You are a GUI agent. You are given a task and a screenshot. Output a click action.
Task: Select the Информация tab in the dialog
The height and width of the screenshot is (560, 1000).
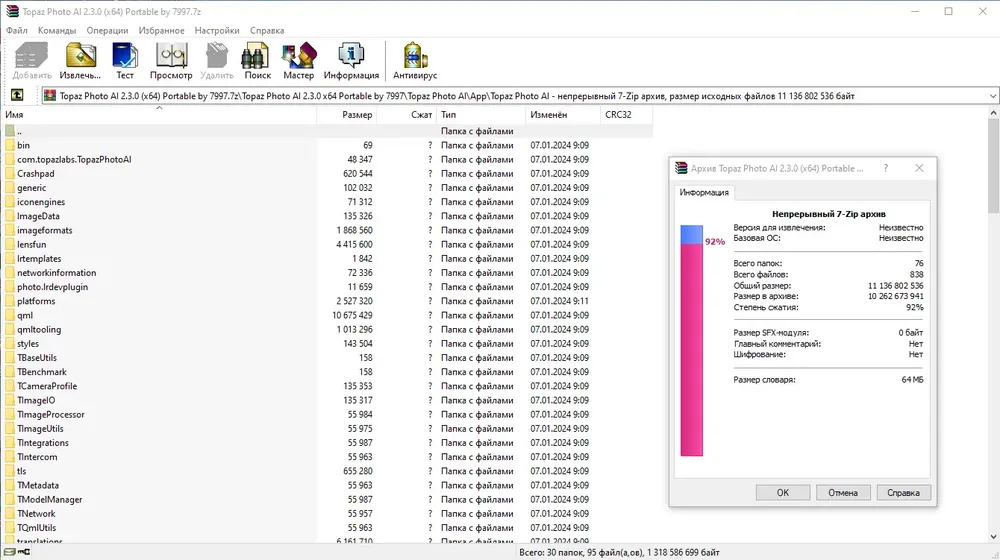click(x=704, y=192)
